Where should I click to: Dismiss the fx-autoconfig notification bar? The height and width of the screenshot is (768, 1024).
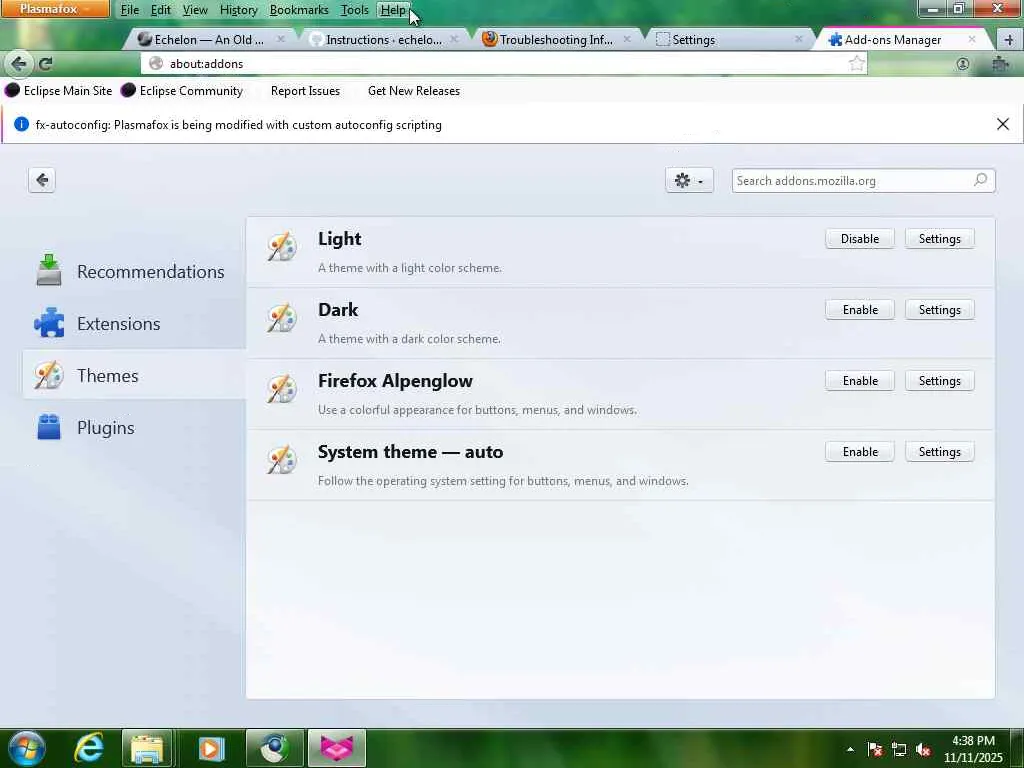tap(1003, 124)
